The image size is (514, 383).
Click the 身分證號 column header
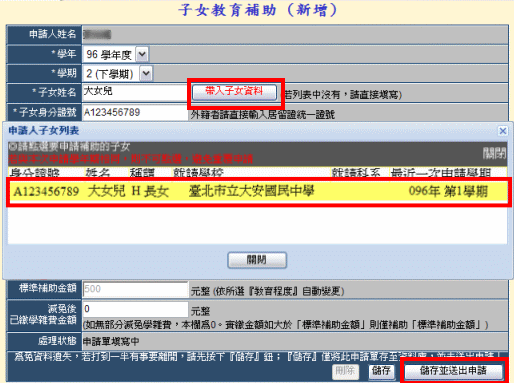[35, 172]
